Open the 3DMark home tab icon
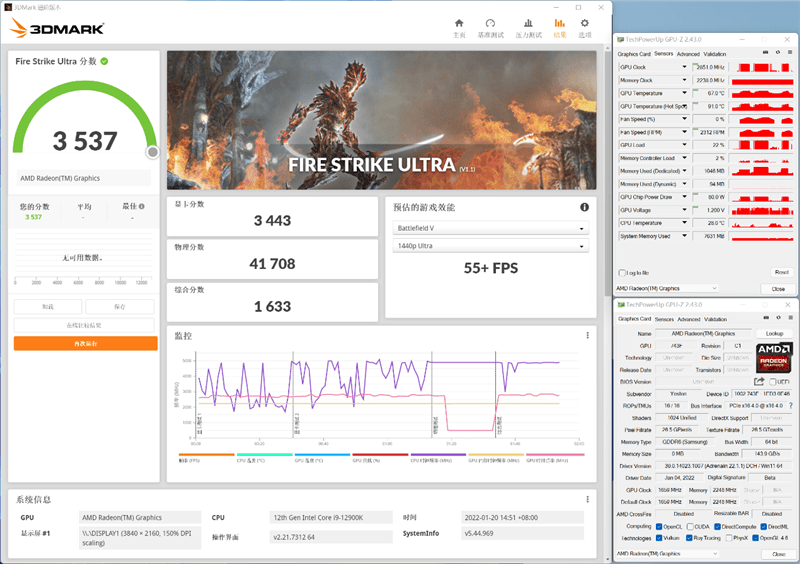Image resolution: width=800 pixels, height=564 pixels. pyautogui.click(x=459, y=23)
